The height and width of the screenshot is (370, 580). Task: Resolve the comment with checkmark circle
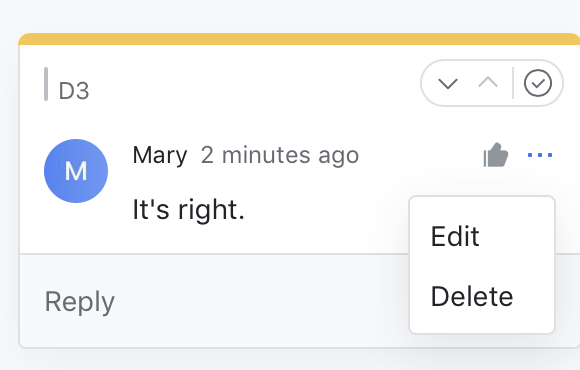(x=538, y=83)
